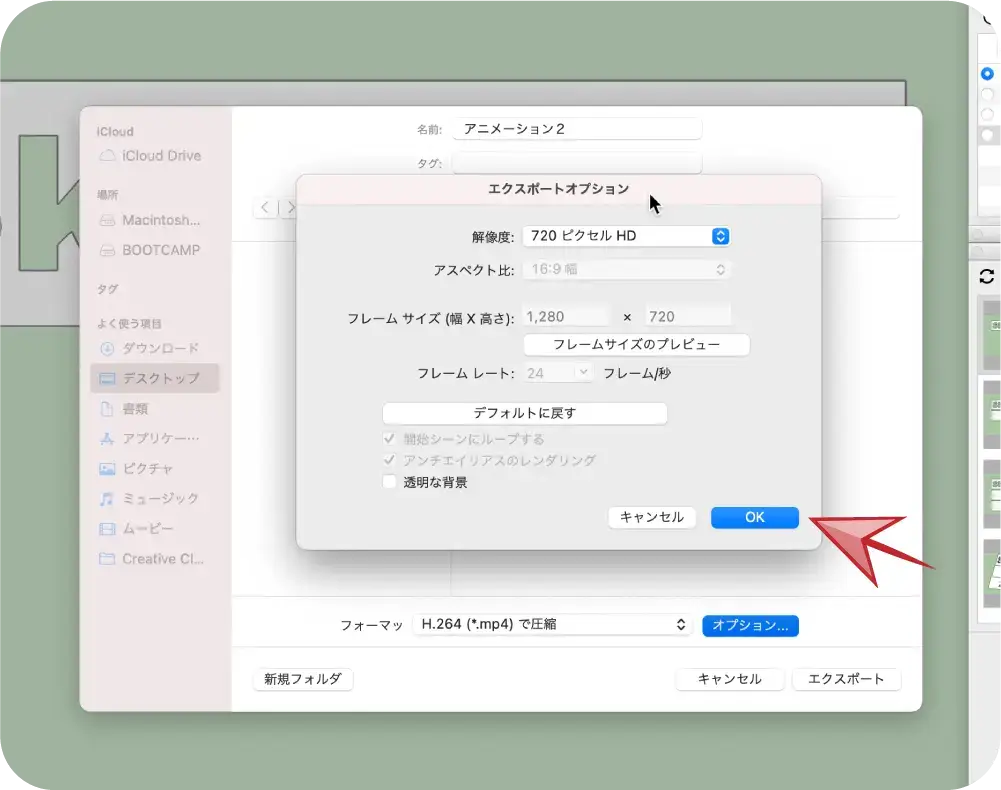
Task: Click the Movies (ムービー) film icon
Action: 107,528
